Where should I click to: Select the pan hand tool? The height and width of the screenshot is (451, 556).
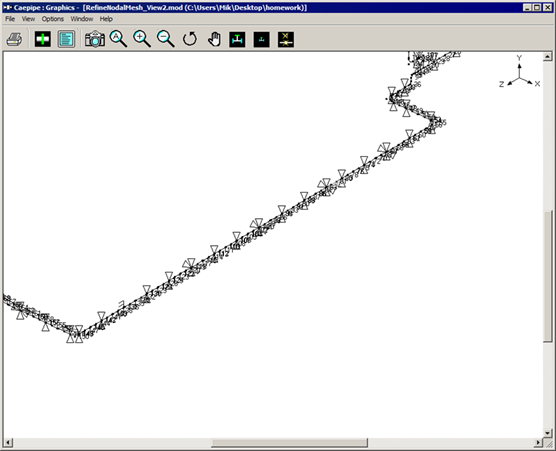[x=214, y=39]
